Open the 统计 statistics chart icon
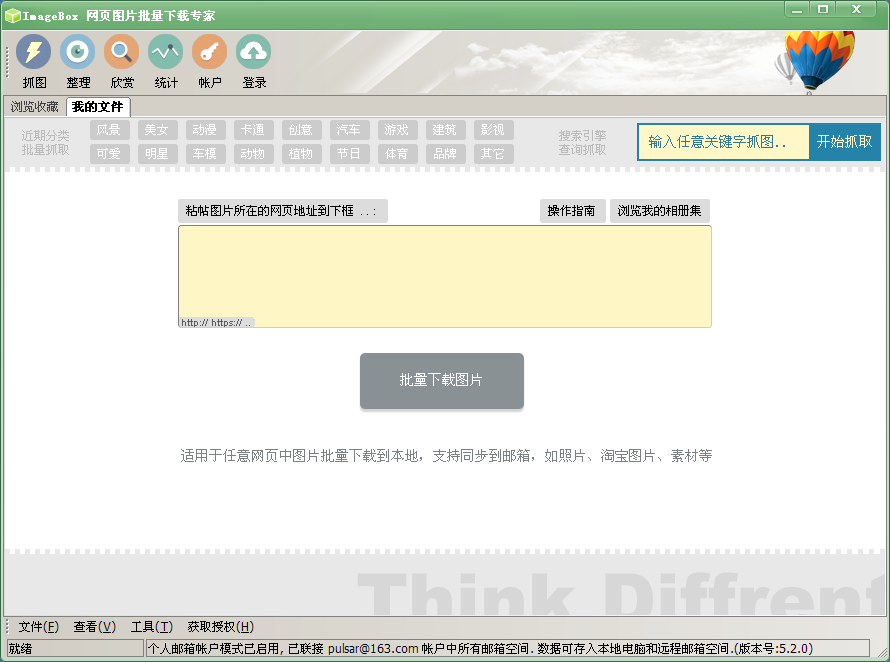Image resolution: width=890 pixels, height=662 pixels. (x=166, y=52)
